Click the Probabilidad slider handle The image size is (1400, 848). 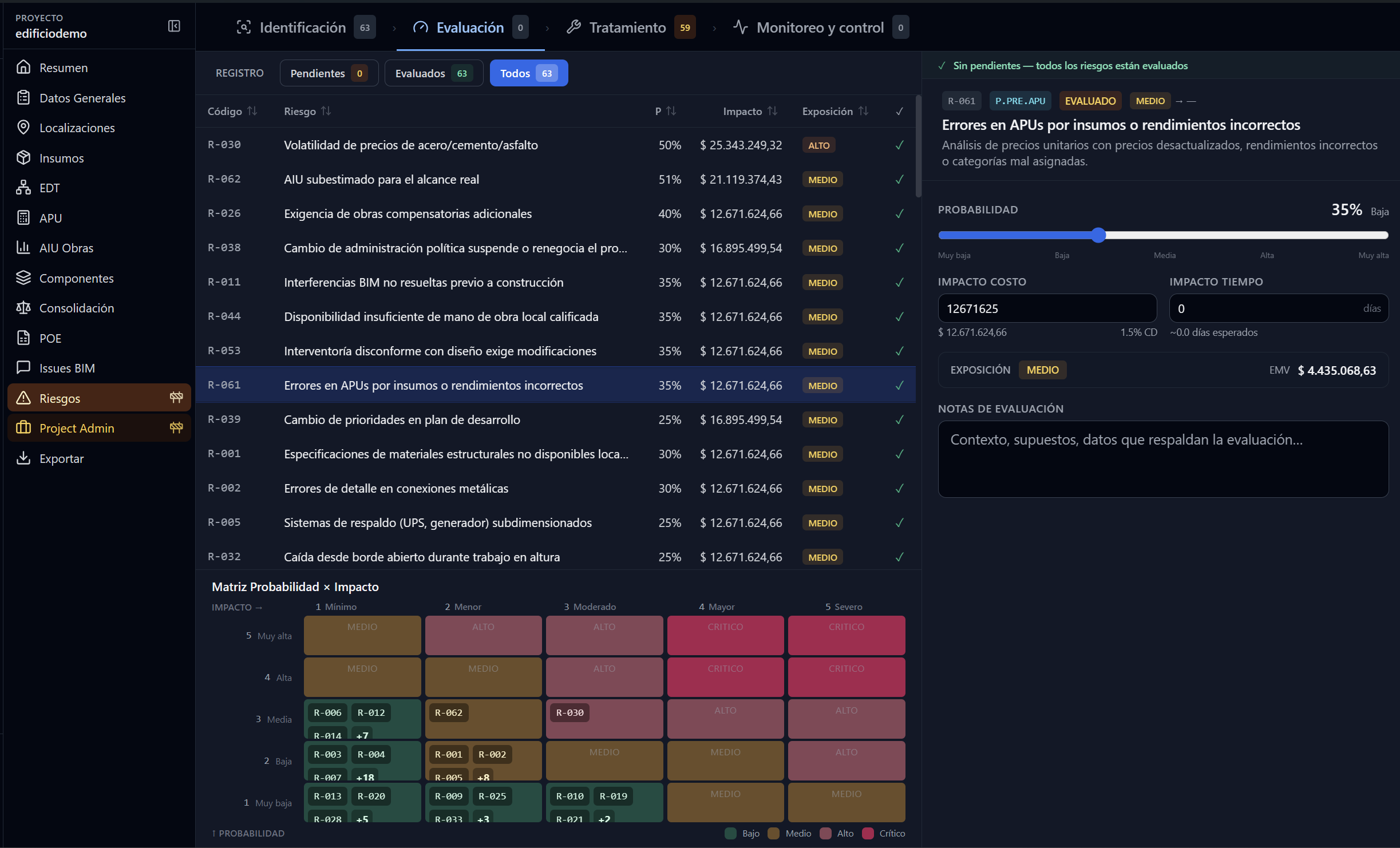tap(1098, 235)
